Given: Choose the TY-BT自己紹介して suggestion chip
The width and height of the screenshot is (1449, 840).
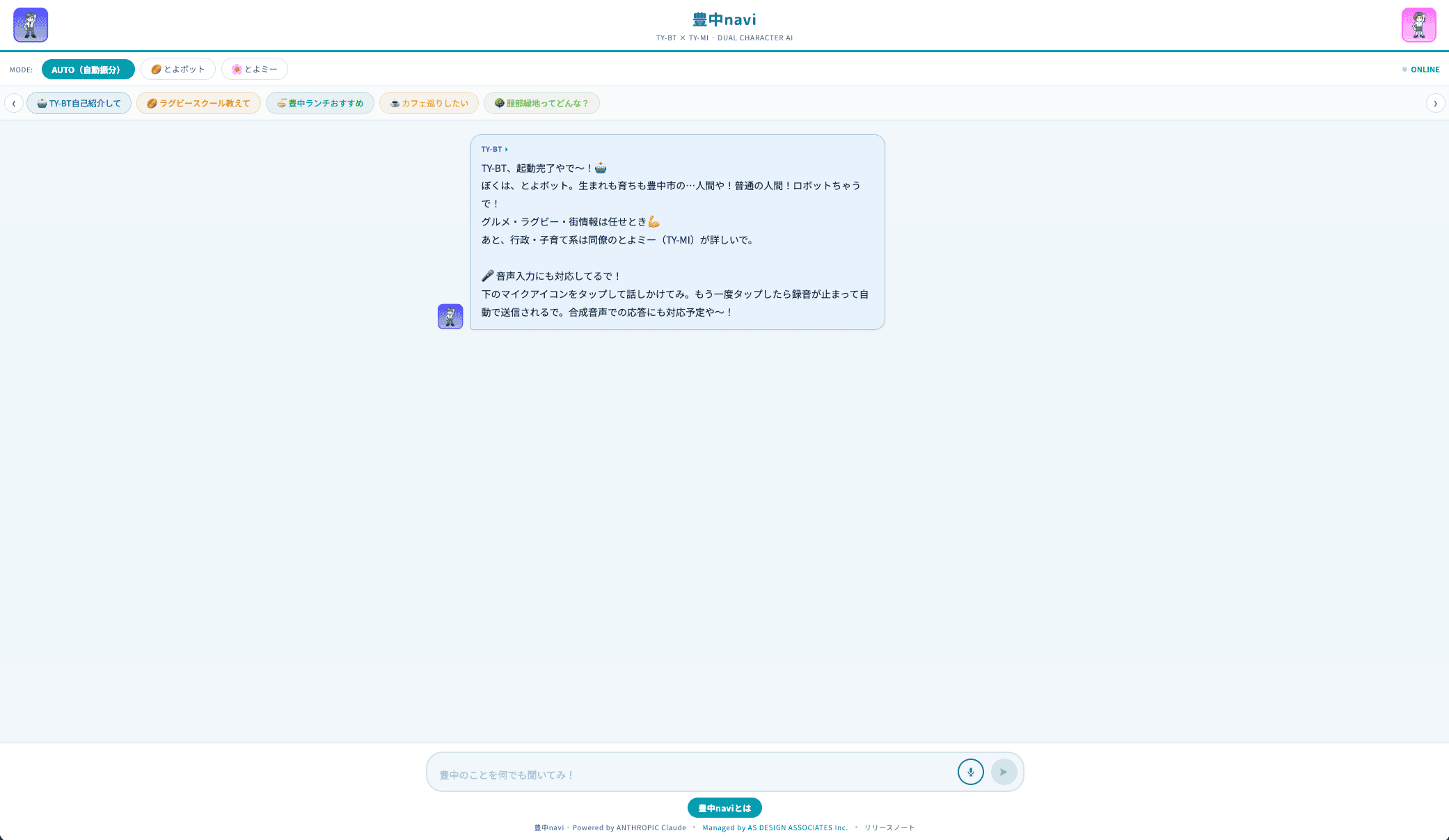Looking at the screenshot, I should 79,104.
